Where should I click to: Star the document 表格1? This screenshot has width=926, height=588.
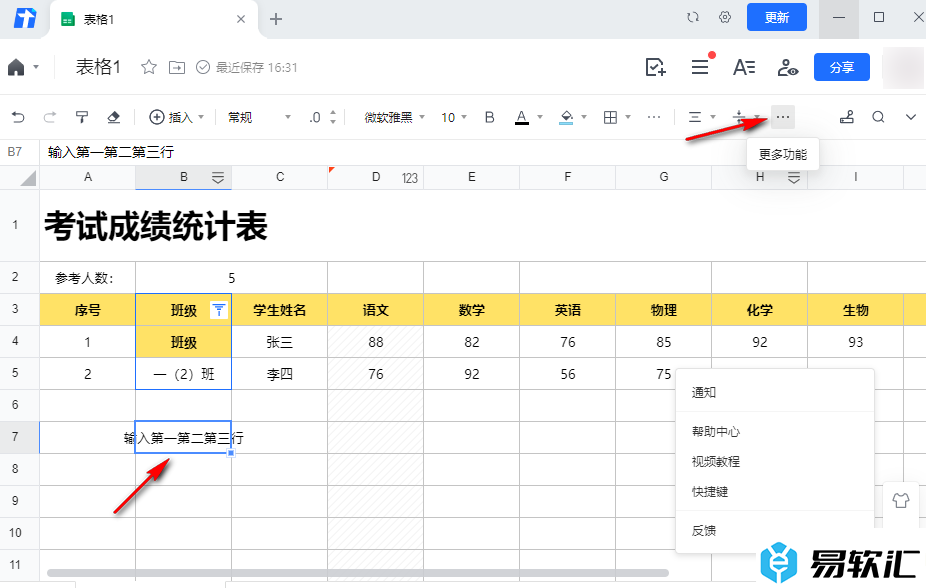coord(149,67)
